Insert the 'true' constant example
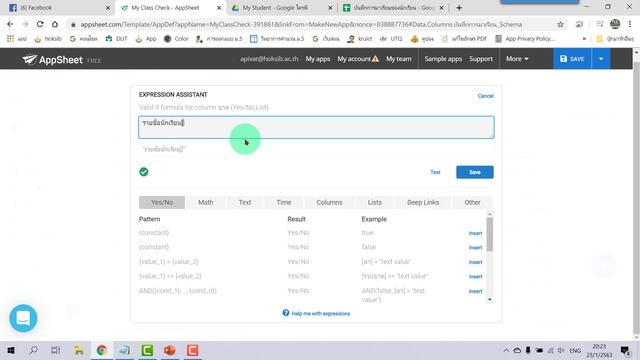The width and height of the screenshot is (640, 360). tap(475, 233)
